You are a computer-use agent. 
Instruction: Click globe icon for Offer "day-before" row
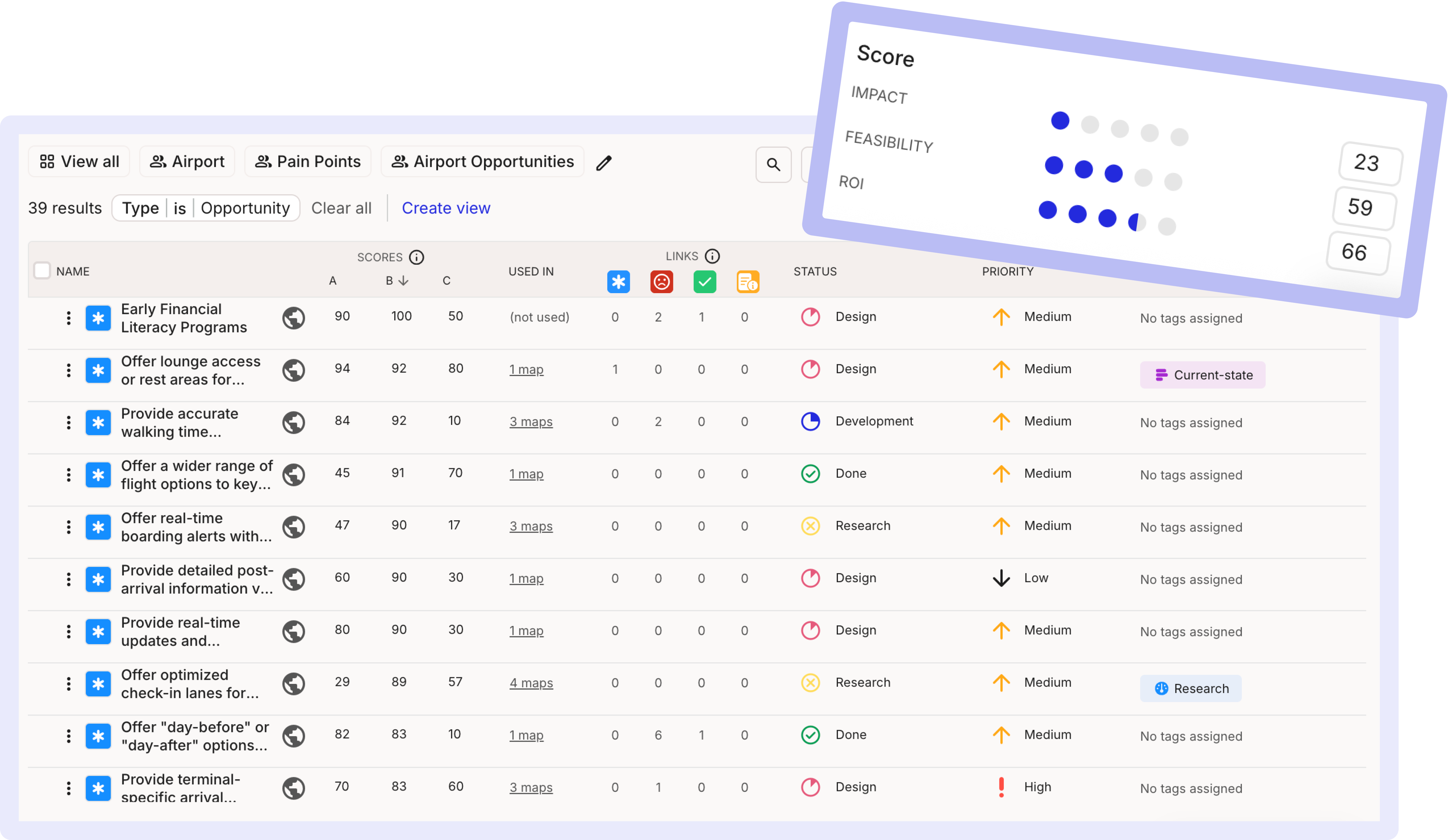tap(293, 736)
